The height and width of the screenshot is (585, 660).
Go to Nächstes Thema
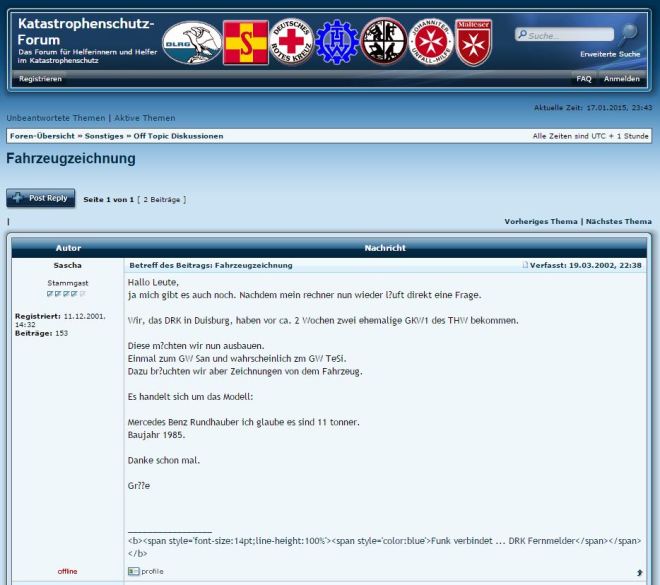pos(618,221)
